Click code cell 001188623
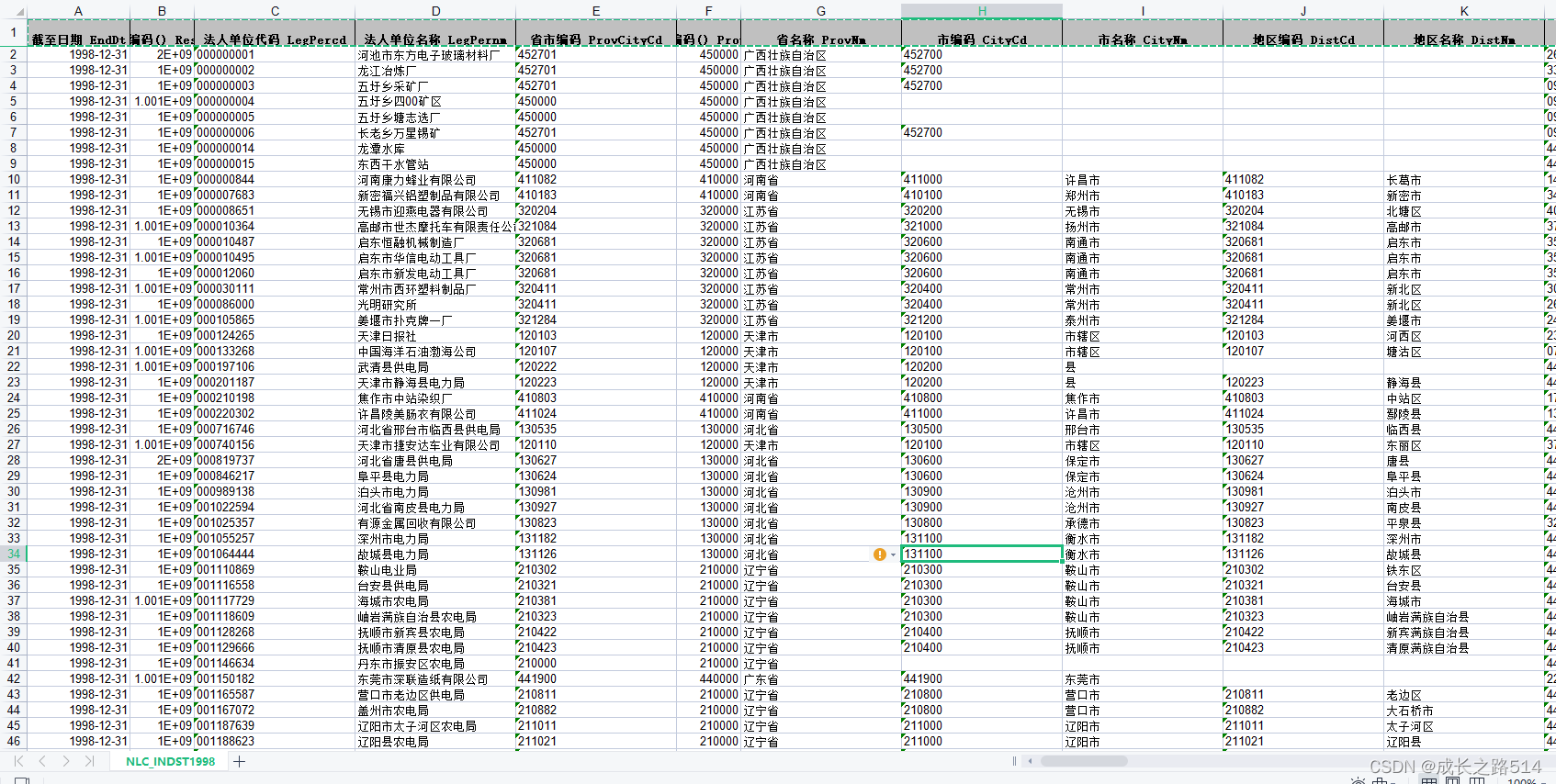The height and width of the screenshot is (784, 1556). [275, 742]
